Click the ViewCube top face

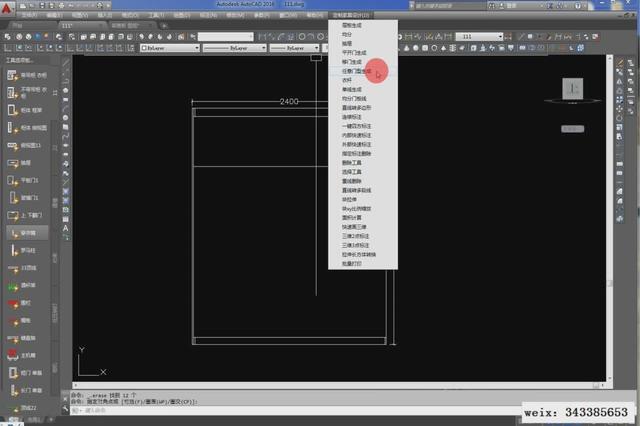point(575,91)
